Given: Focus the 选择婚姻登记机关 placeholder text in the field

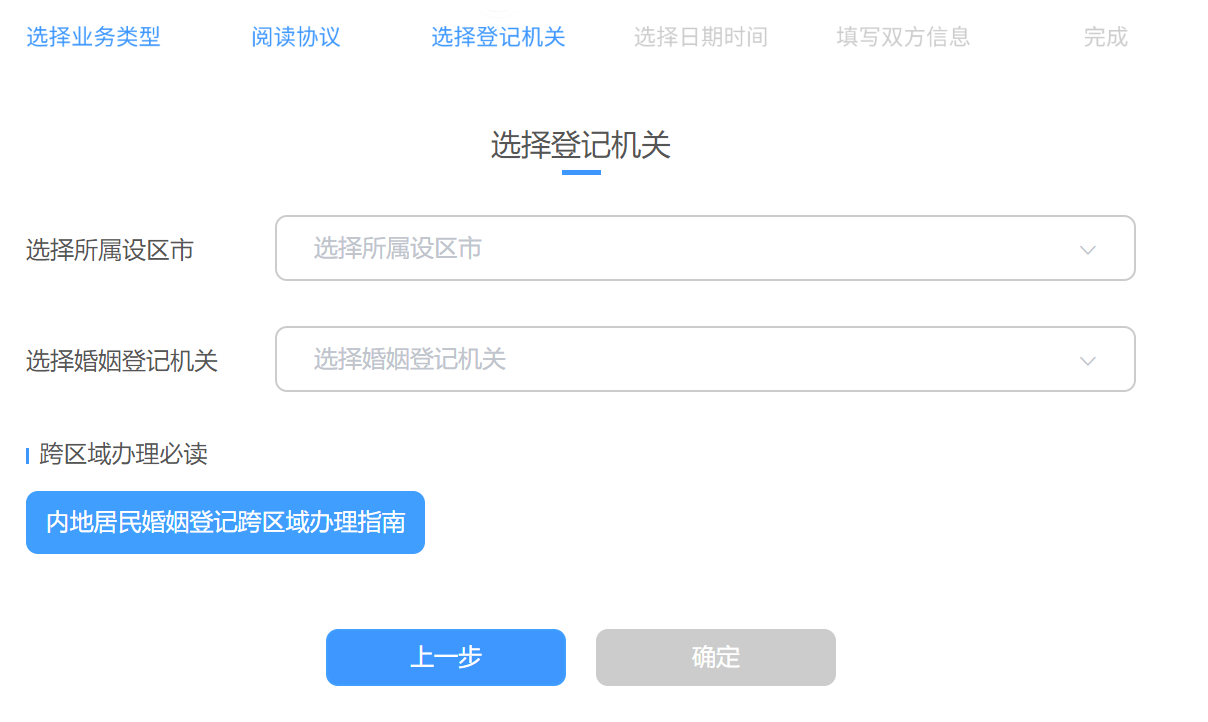Looking at the screenshot, I should [x=410, y=359].
